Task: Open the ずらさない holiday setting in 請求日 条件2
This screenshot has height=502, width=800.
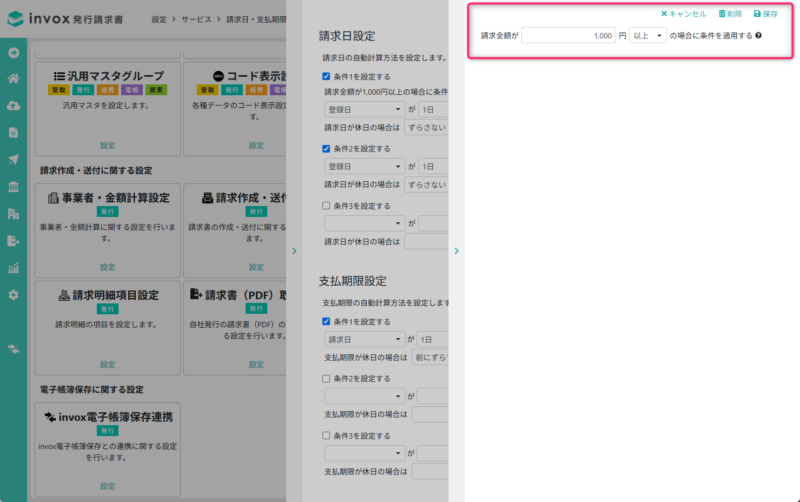Action: 426,185
